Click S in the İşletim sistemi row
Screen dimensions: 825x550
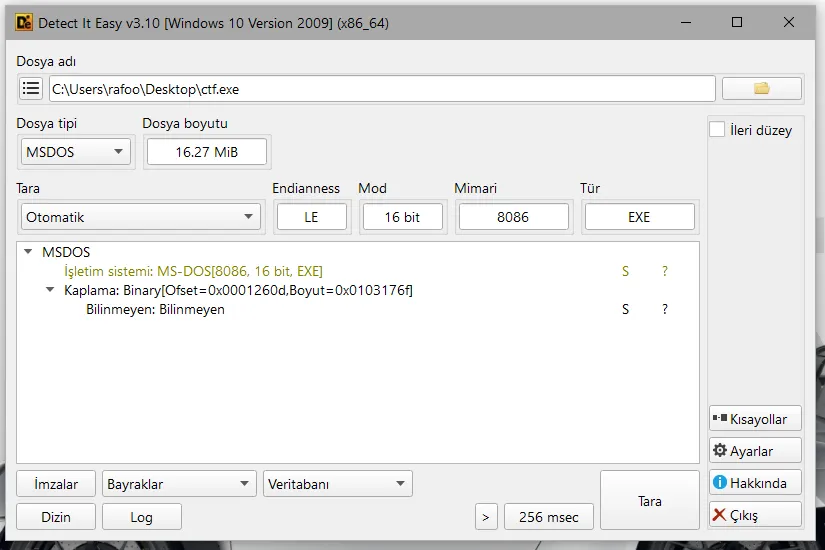pos(625,271)
